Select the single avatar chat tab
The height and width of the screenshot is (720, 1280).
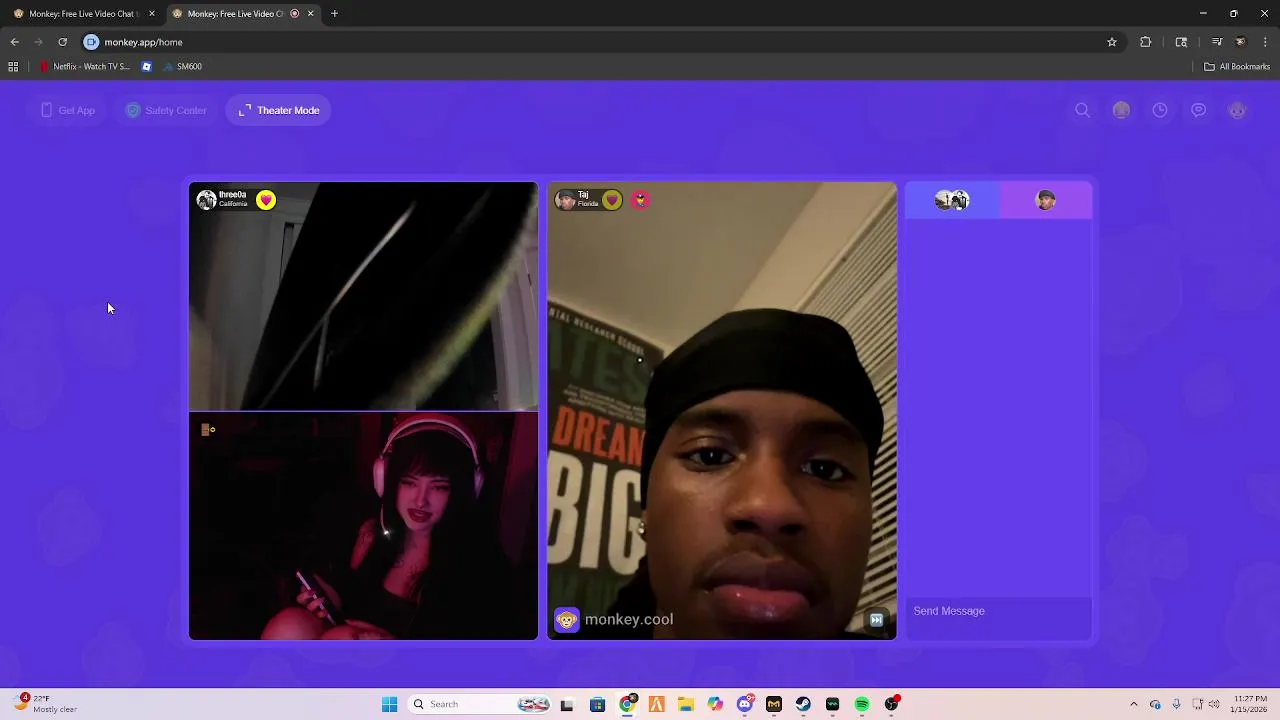click(x=1045, y=200)
